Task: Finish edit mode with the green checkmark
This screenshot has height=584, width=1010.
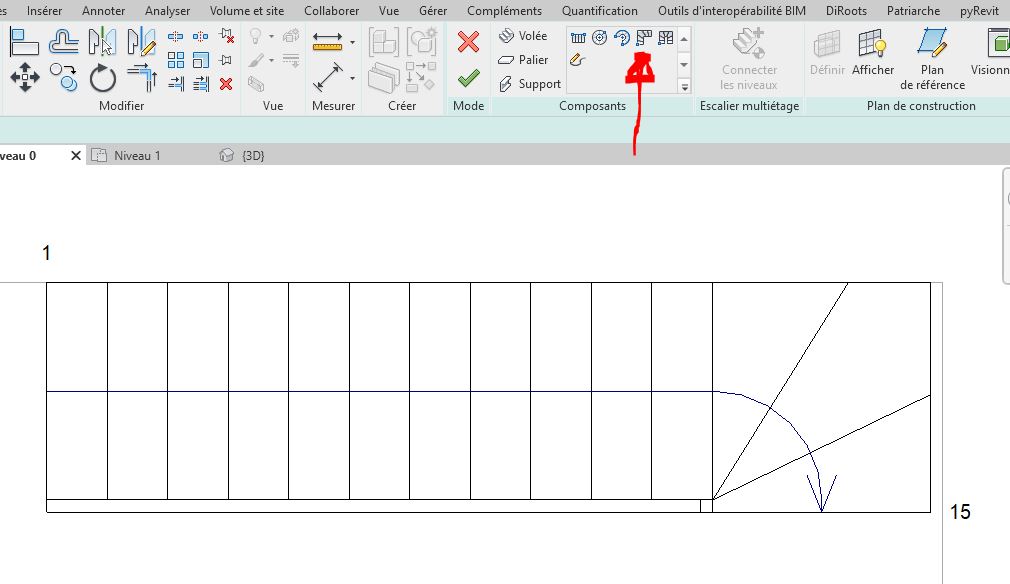Action: pos(468,78)
